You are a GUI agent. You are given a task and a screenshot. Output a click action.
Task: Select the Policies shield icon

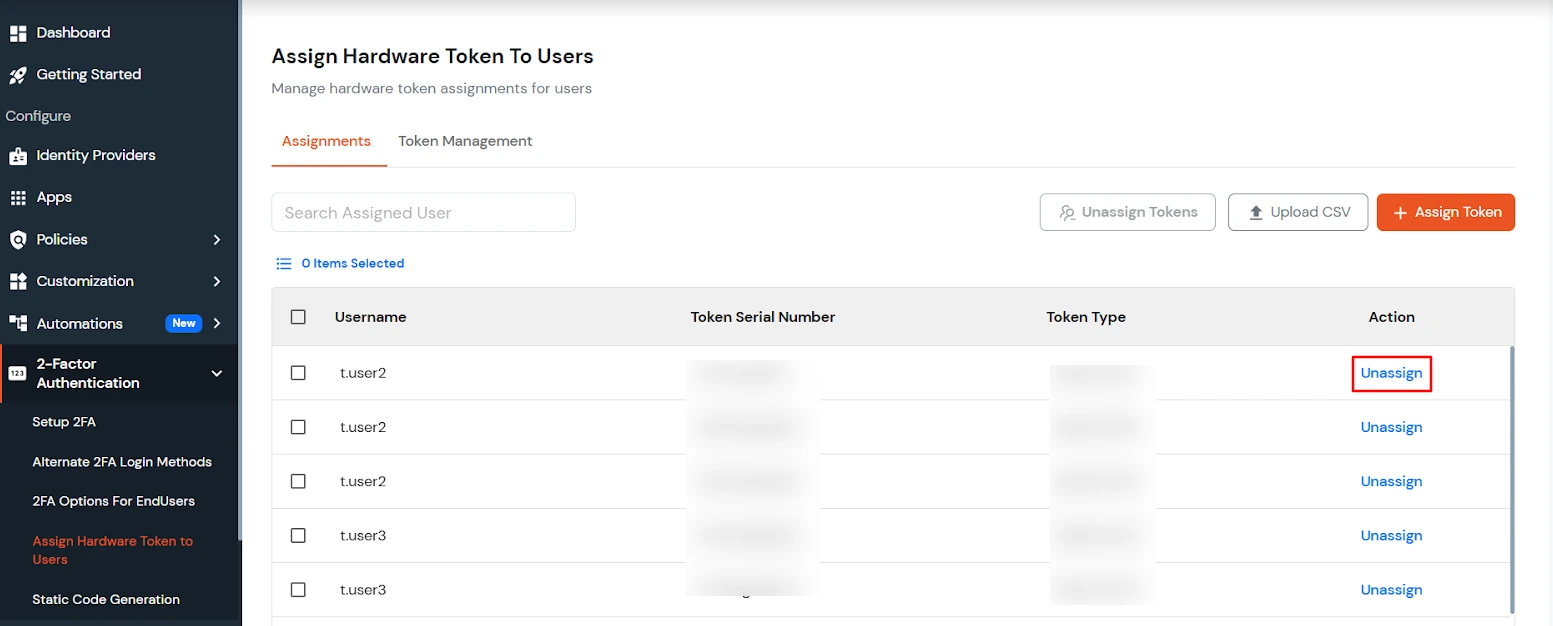click(19, 239)
